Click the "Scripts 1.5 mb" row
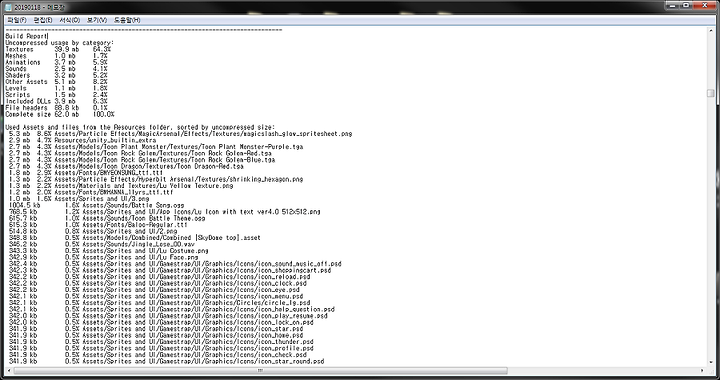The width and height of the screenshot is (720, 380). [x=56, y=95]
